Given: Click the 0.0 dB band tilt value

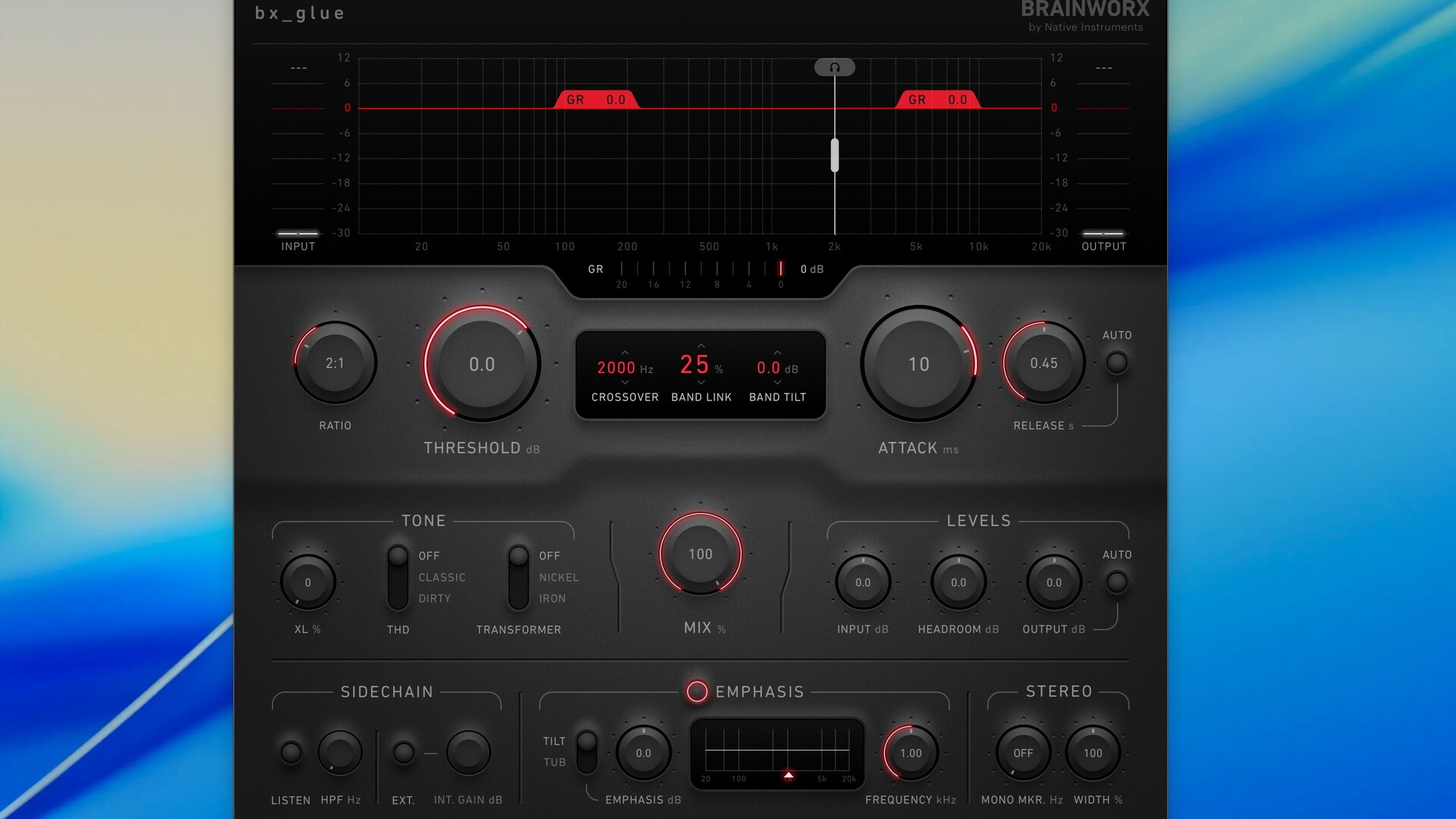Looking at the screenshot, I should click(x=777, y=368).
